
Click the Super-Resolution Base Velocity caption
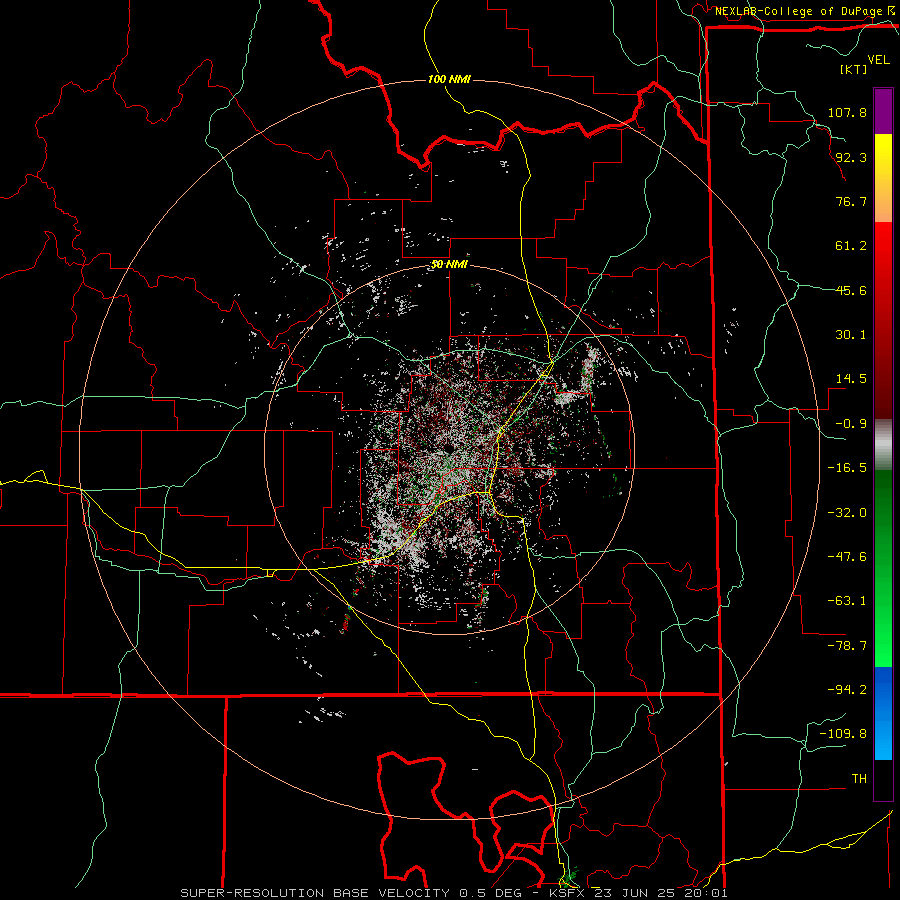tap(453, 893)
